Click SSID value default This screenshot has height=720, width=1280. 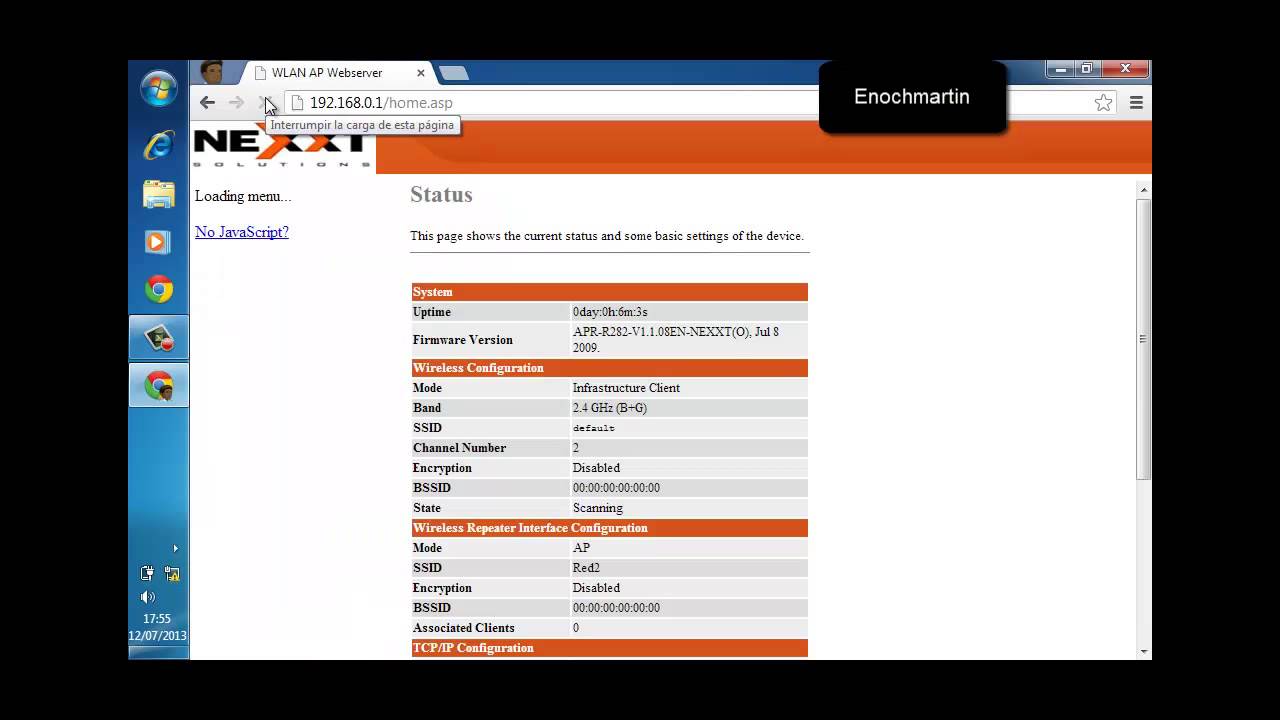pos(594,428)
